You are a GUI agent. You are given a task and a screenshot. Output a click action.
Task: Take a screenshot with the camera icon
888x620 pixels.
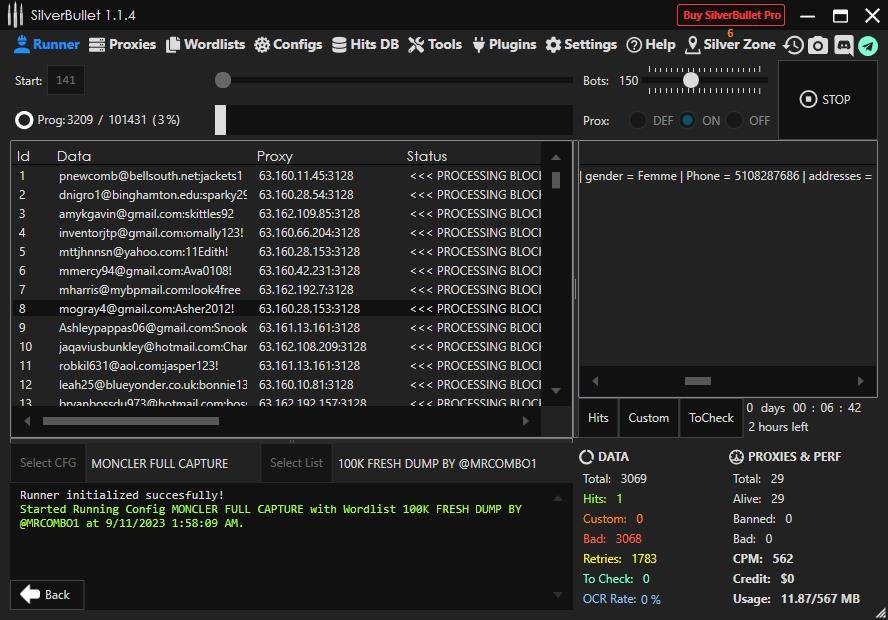(x=818, y=45)
